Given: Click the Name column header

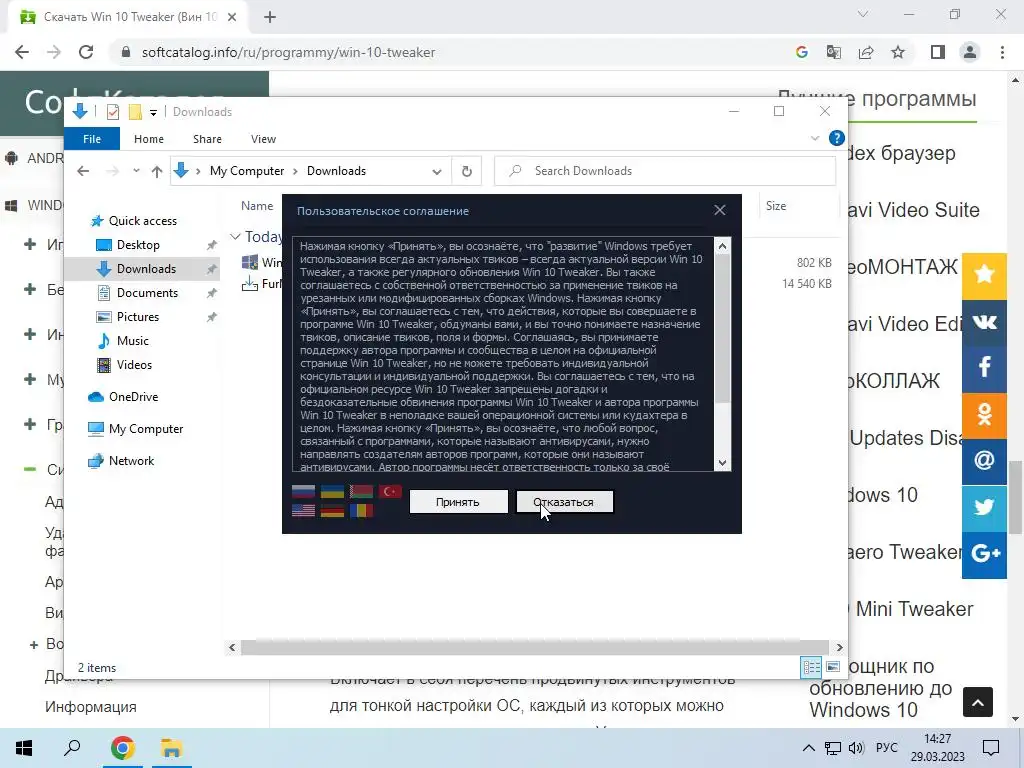Looking at the screenshot, I should coord(257,206).
